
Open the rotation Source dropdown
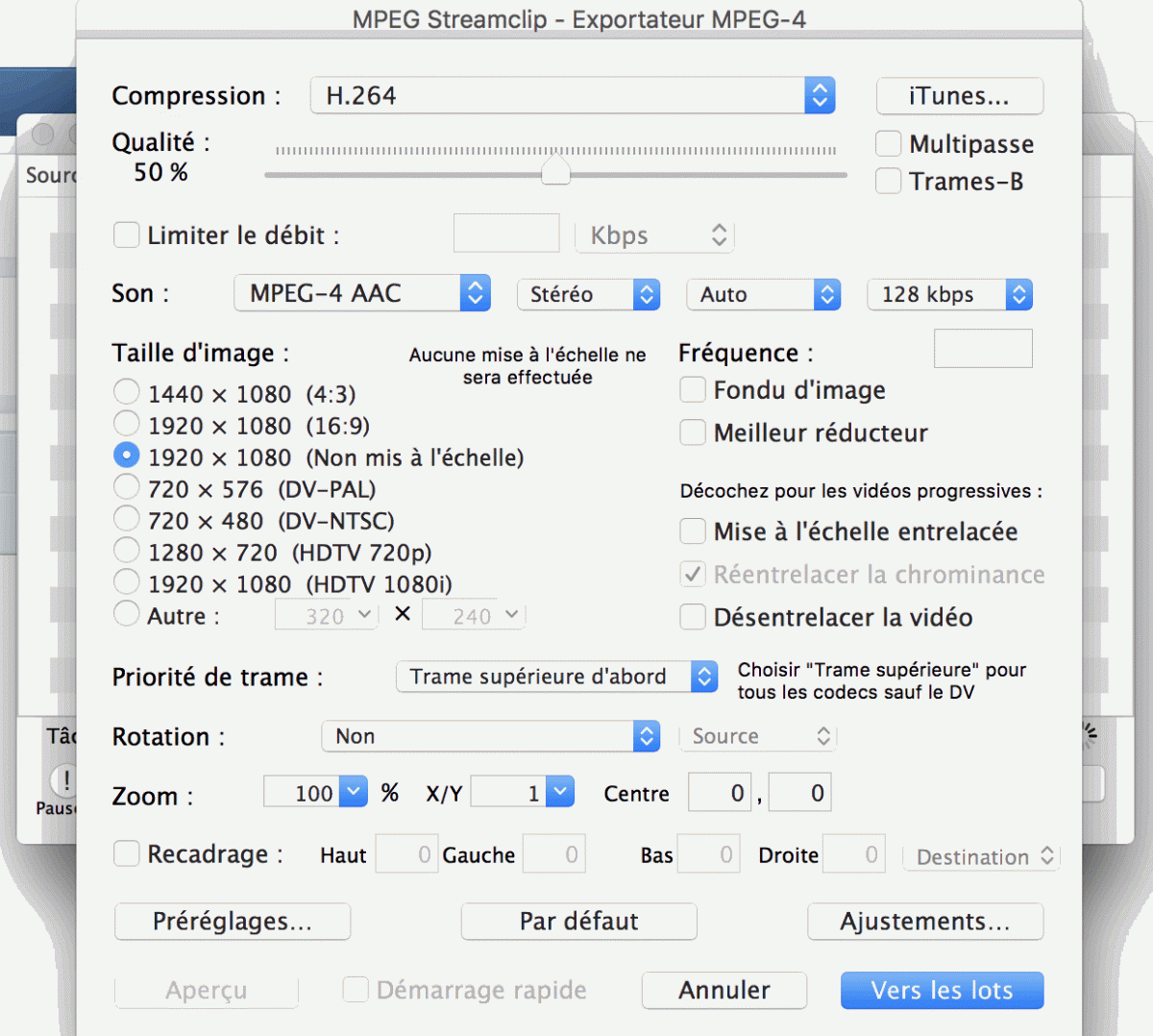[x=759, y=736]
